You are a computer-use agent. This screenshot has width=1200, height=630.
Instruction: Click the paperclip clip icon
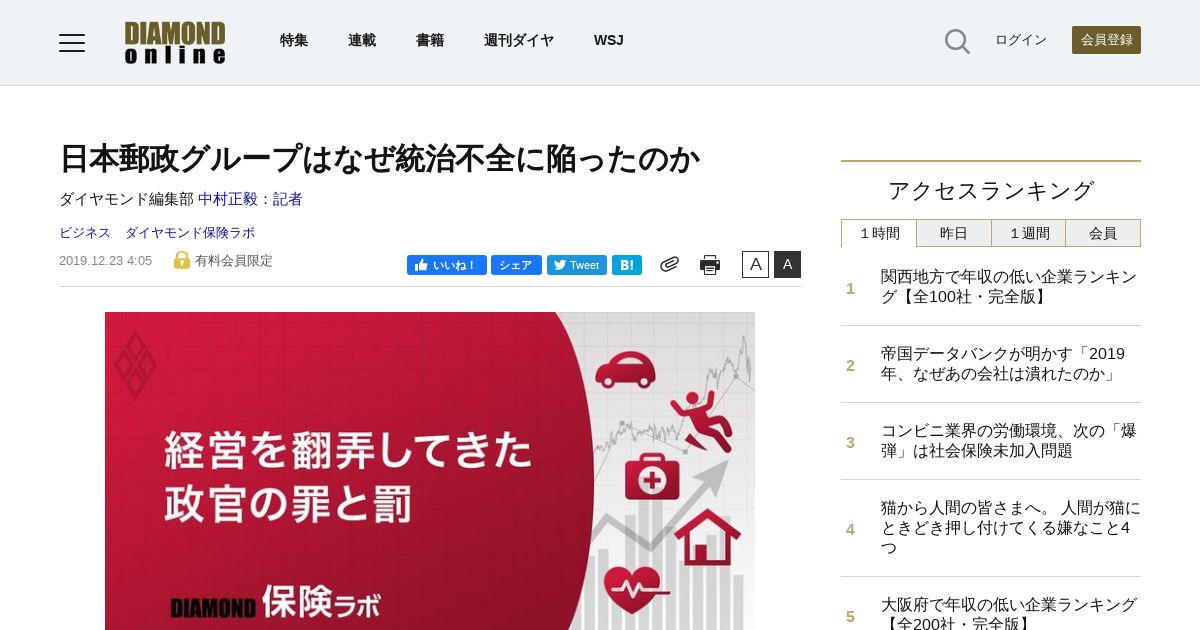point(669,264)
